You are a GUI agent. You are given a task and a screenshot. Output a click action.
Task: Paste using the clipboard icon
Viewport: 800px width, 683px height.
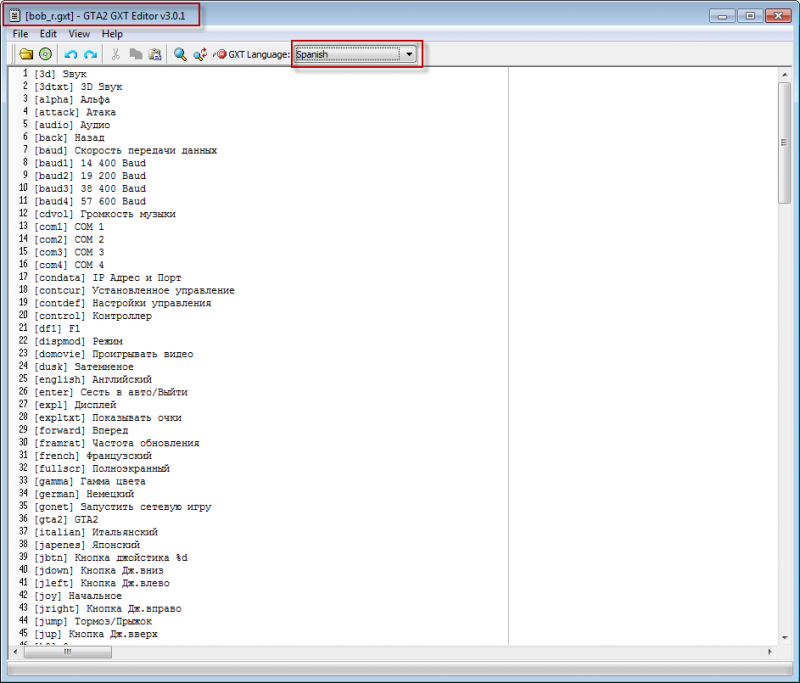tap(154, 54)
